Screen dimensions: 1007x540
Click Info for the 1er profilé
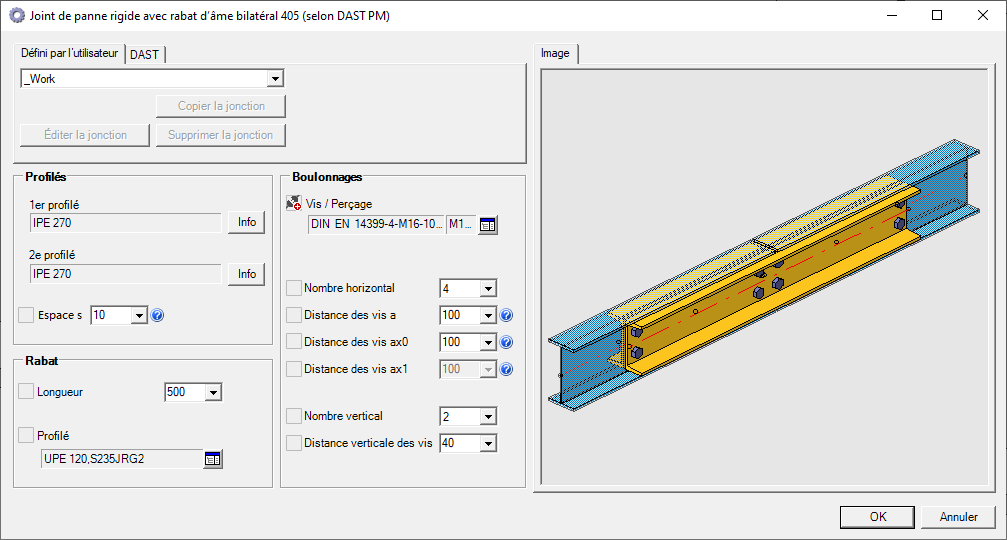coord(247,222)
